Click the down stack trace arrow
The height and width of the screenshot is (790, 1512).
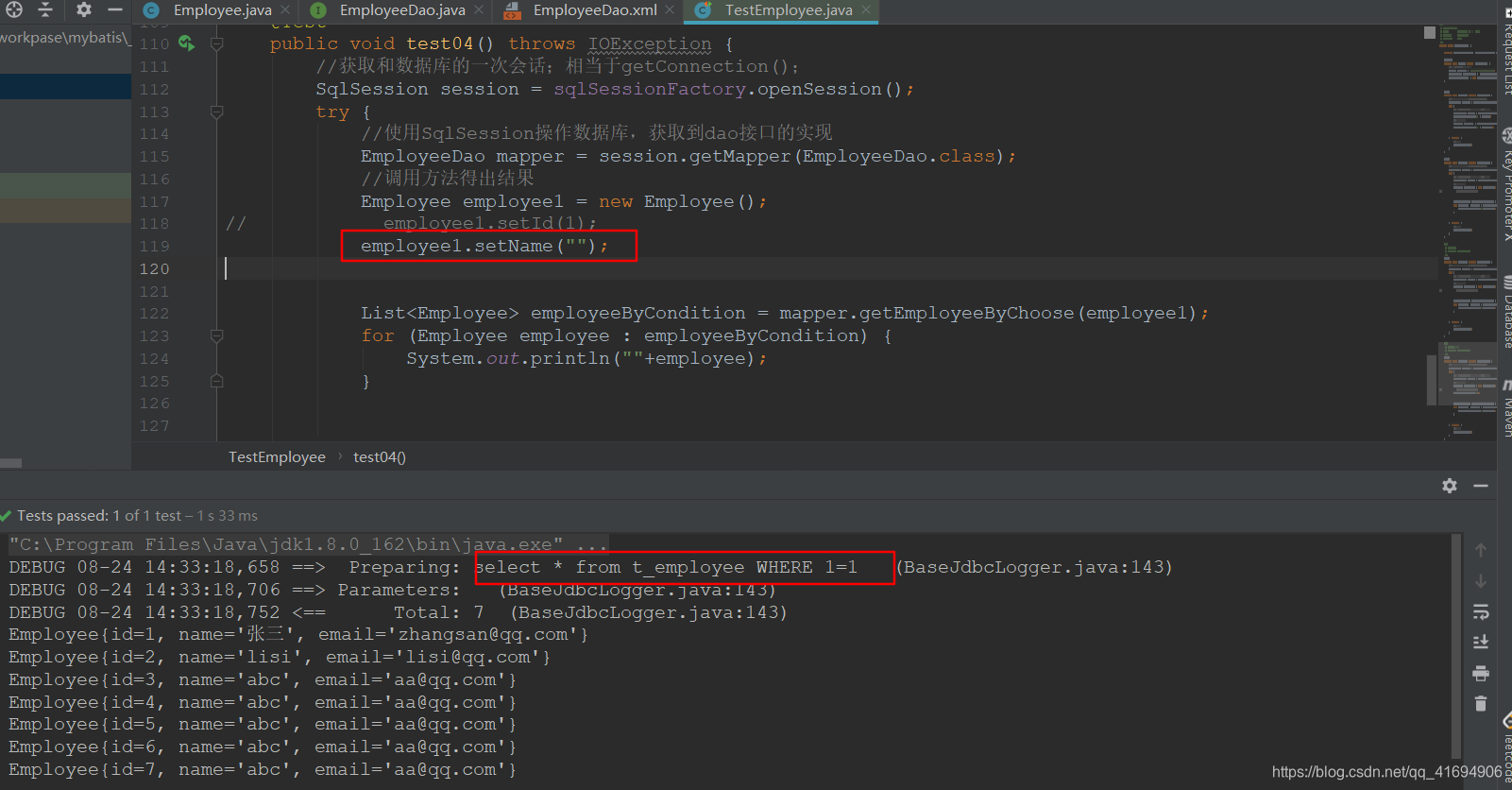point(1481,581)
